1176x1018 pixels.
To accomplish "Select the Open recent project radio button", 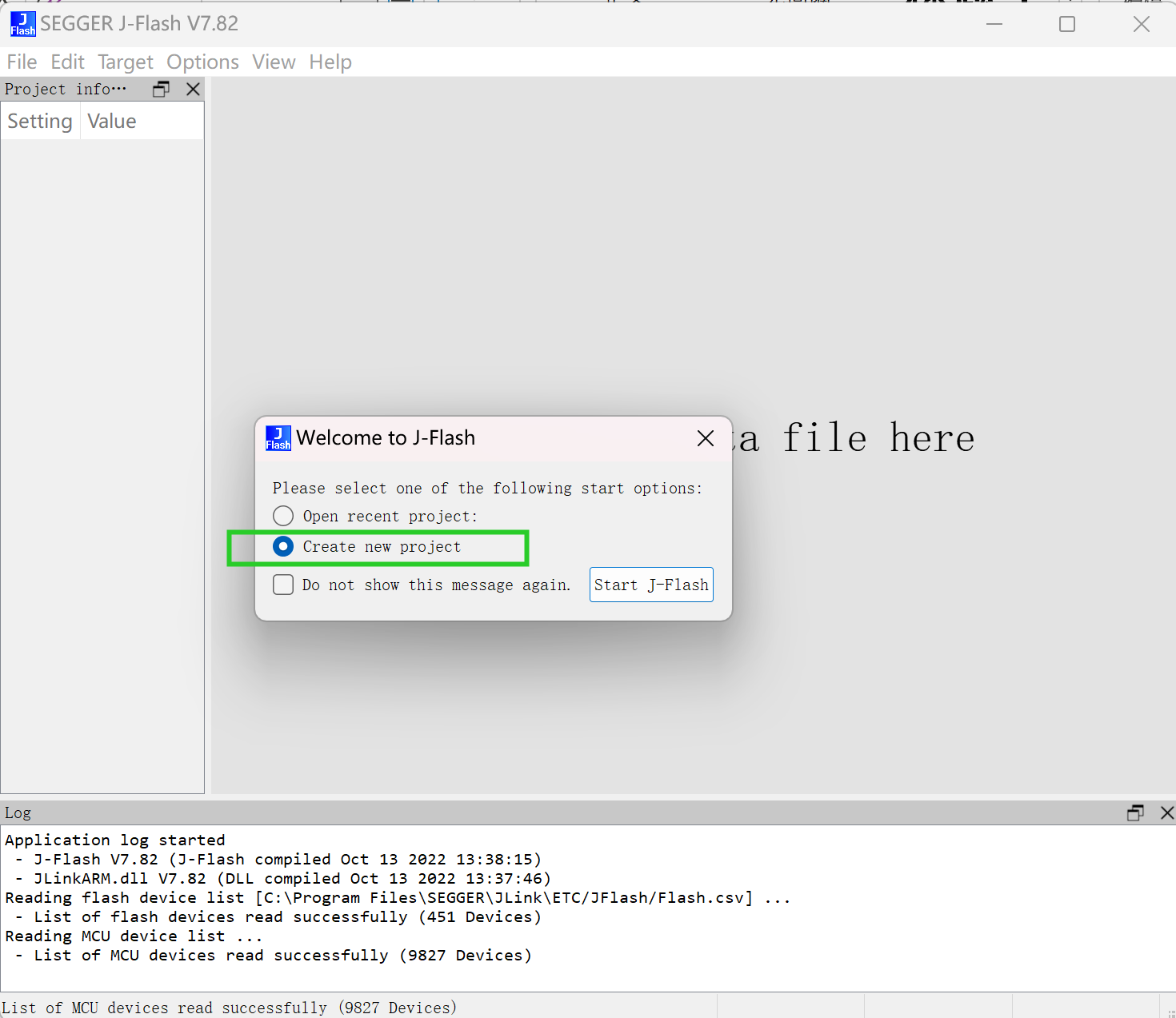I will pyautogui.click(x=283, y=516).
